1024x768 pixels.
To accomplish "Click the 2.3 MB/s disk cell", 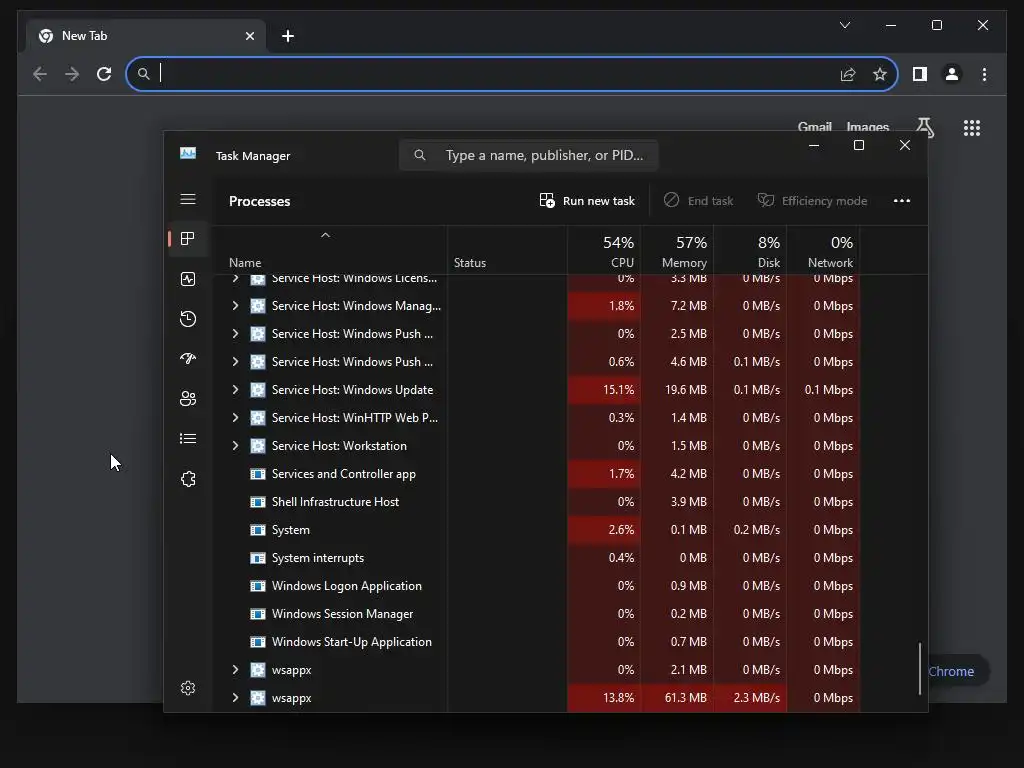I will pyautogui.click(x=750, y=698).
